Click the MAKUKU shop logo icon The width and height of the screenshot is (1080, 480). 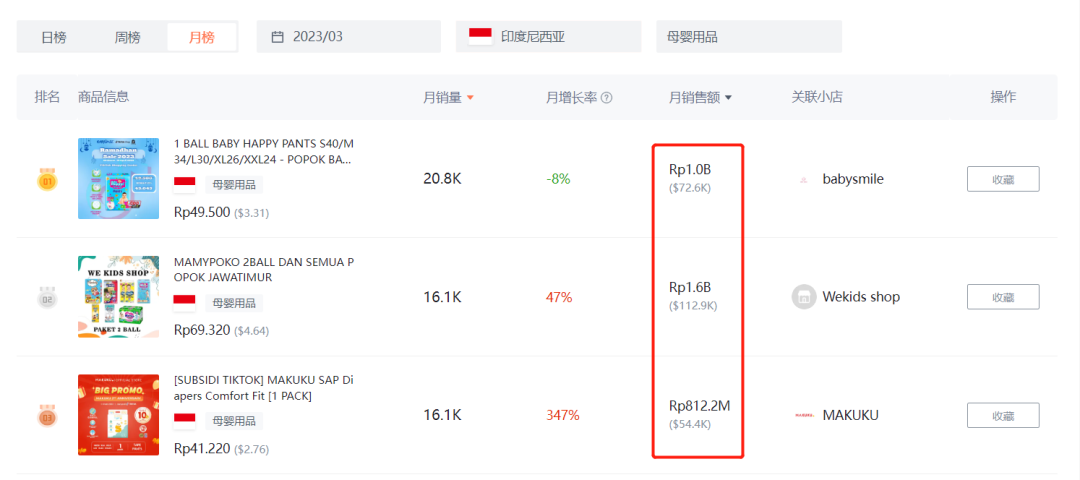pos(802,415)
